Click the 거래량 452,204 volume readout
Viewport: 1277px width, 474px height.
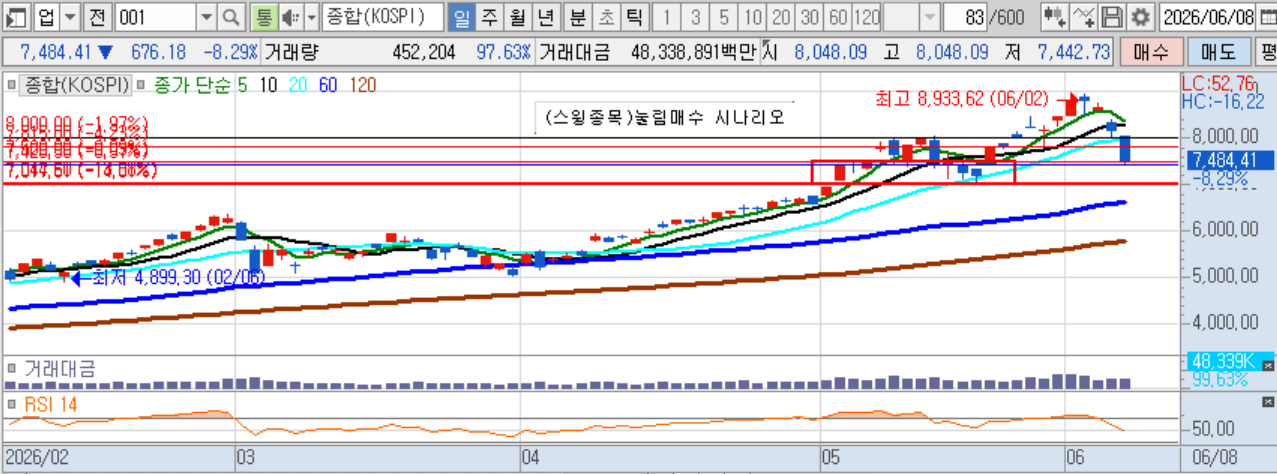coord(361,52)
